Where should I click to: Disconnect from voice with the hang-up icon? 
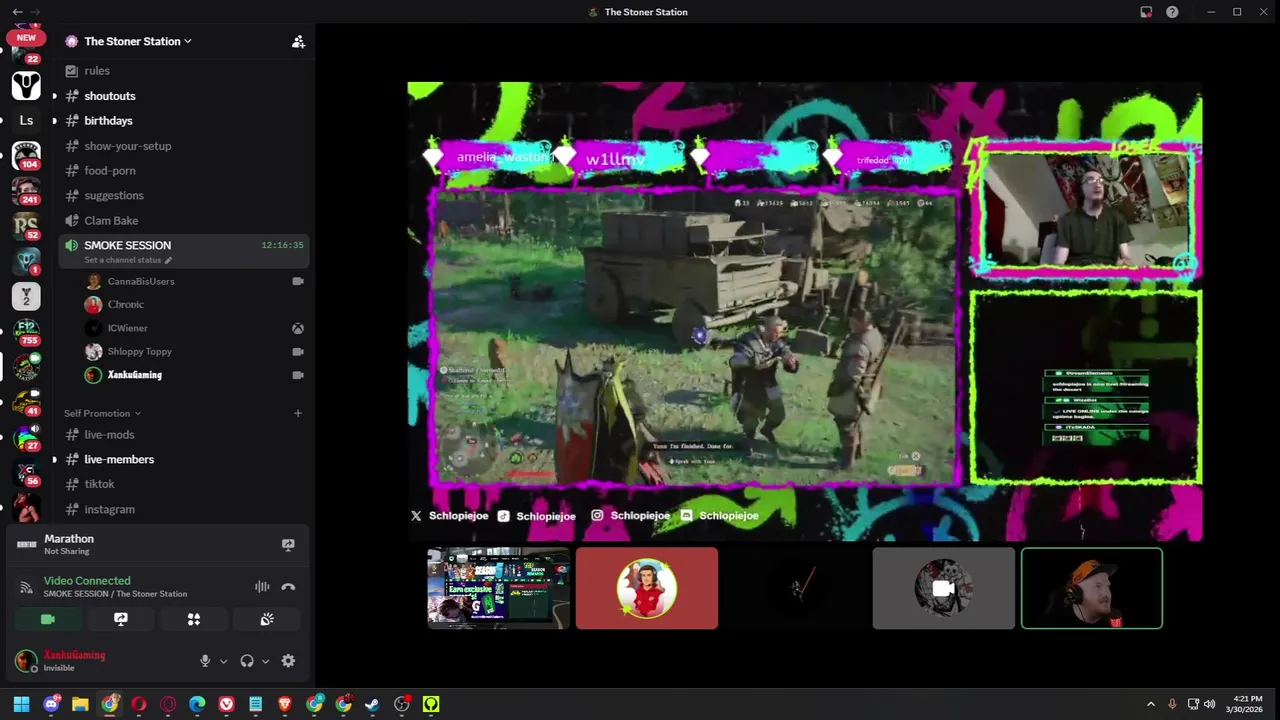288,587
